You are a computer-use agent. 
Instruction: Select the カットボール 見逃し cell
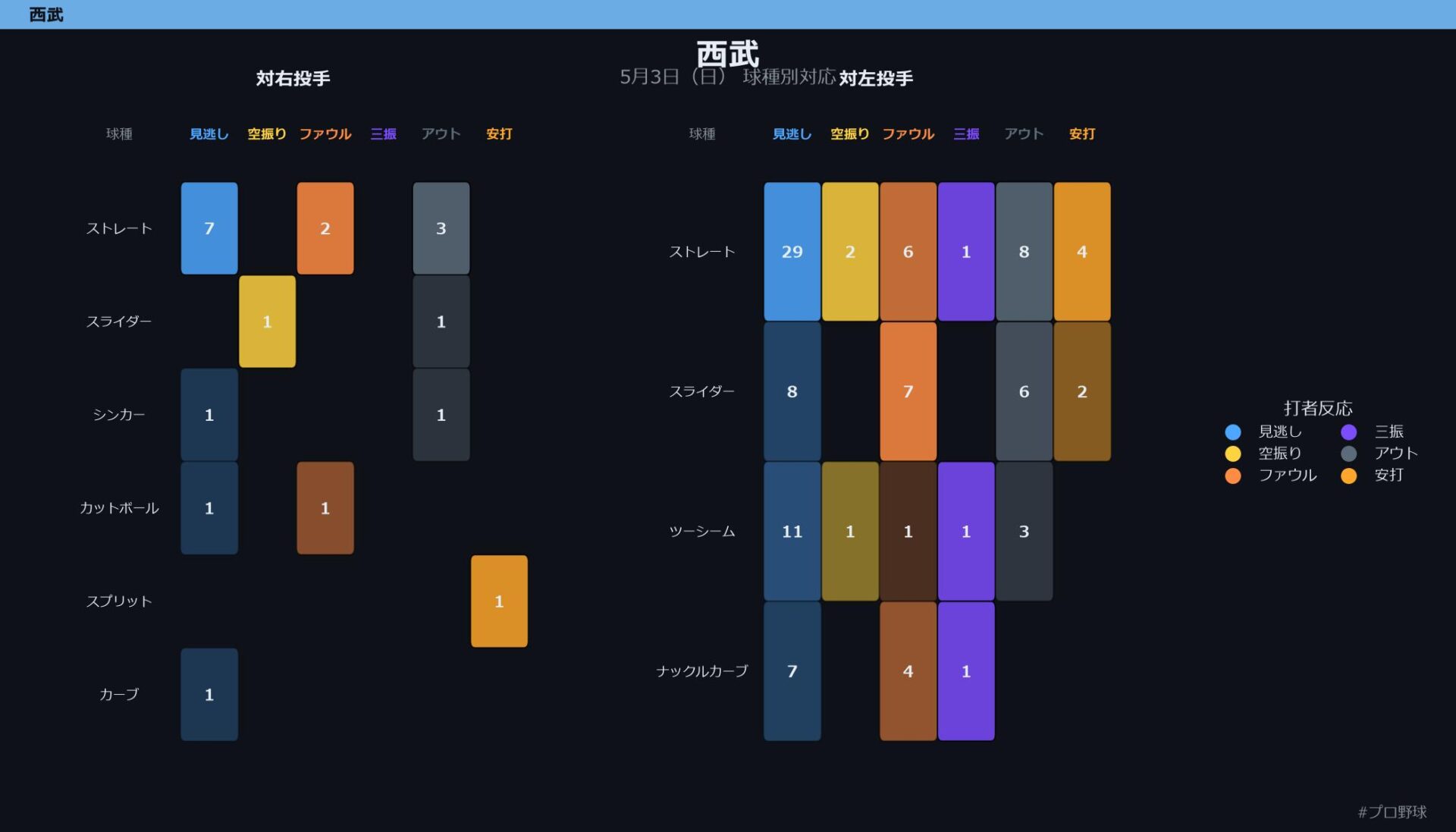tap(209, 508)
